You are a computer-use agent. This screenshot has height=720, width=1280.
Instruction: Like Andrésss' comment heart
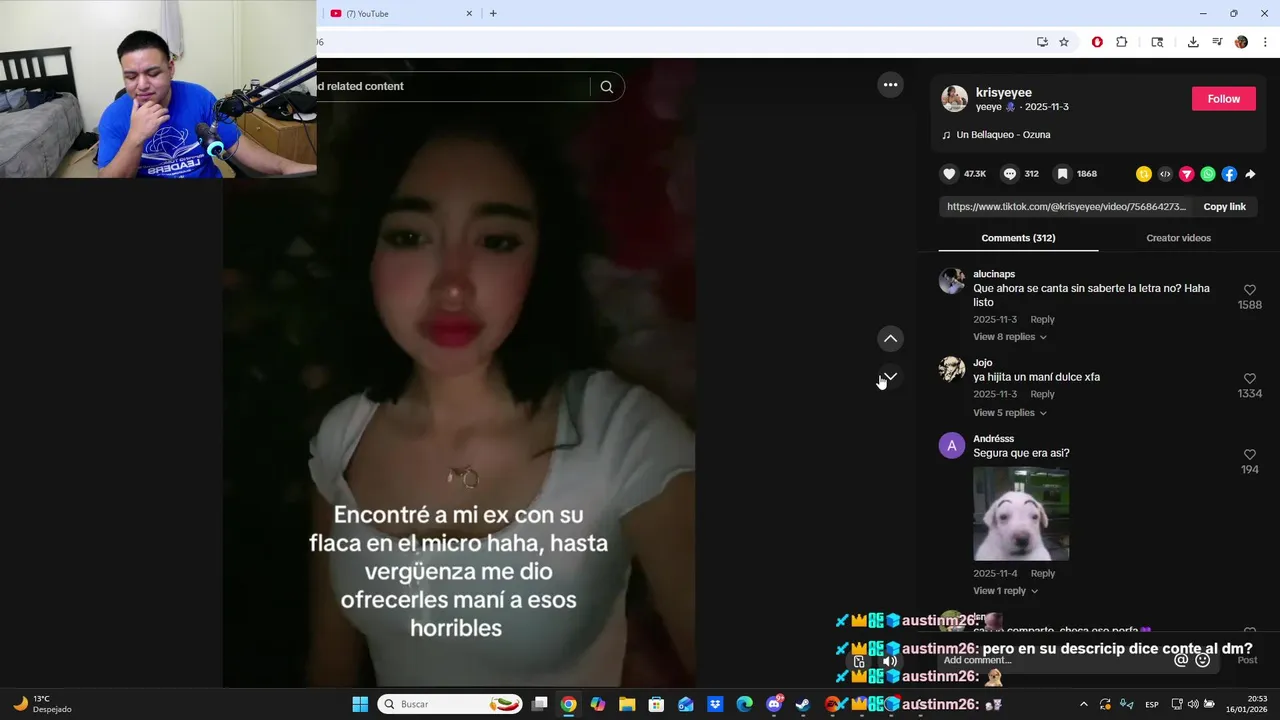1249,454
